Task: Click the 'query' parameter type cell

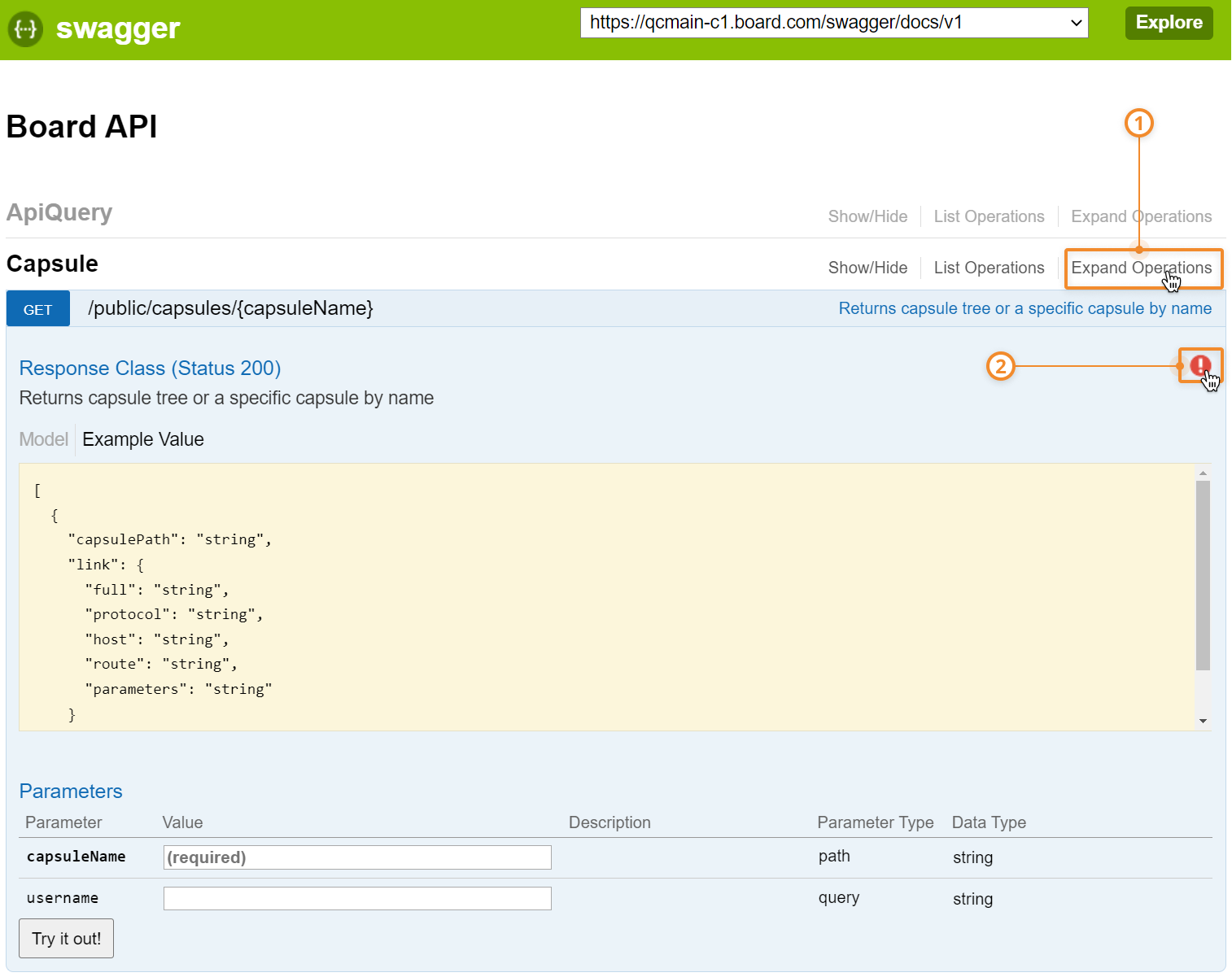Action: (839, 897)
